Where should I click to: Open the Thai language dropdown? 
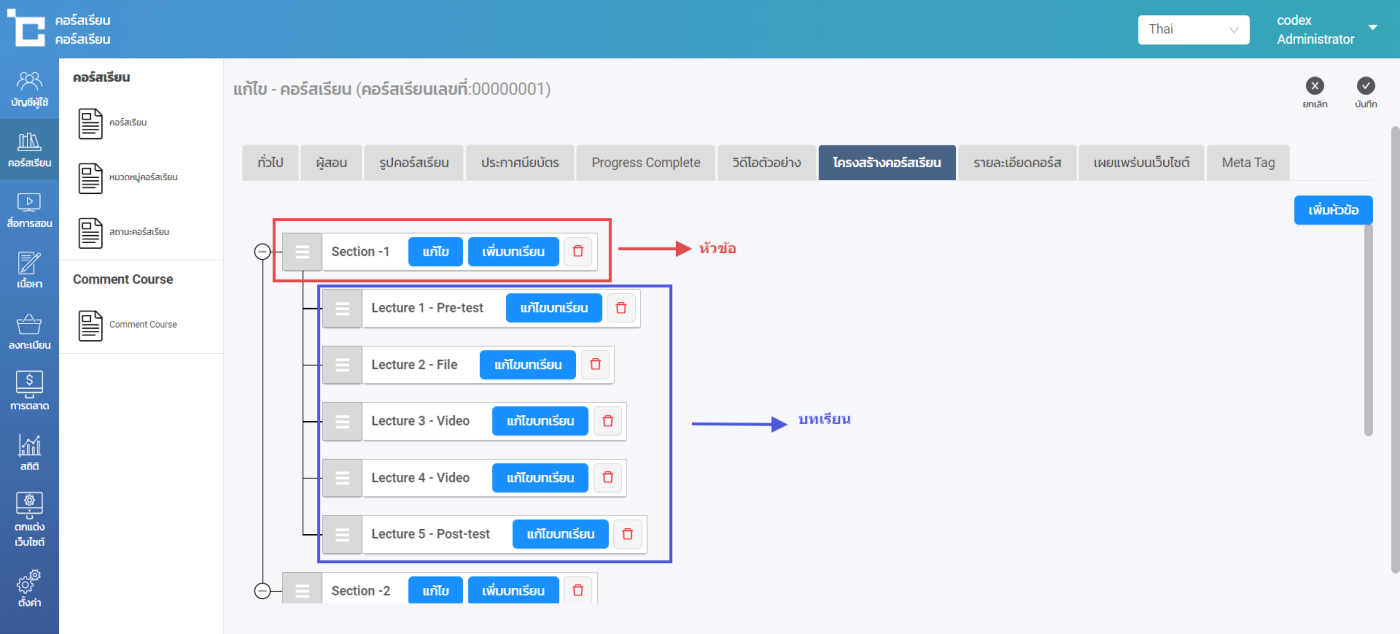(1193, 29)
